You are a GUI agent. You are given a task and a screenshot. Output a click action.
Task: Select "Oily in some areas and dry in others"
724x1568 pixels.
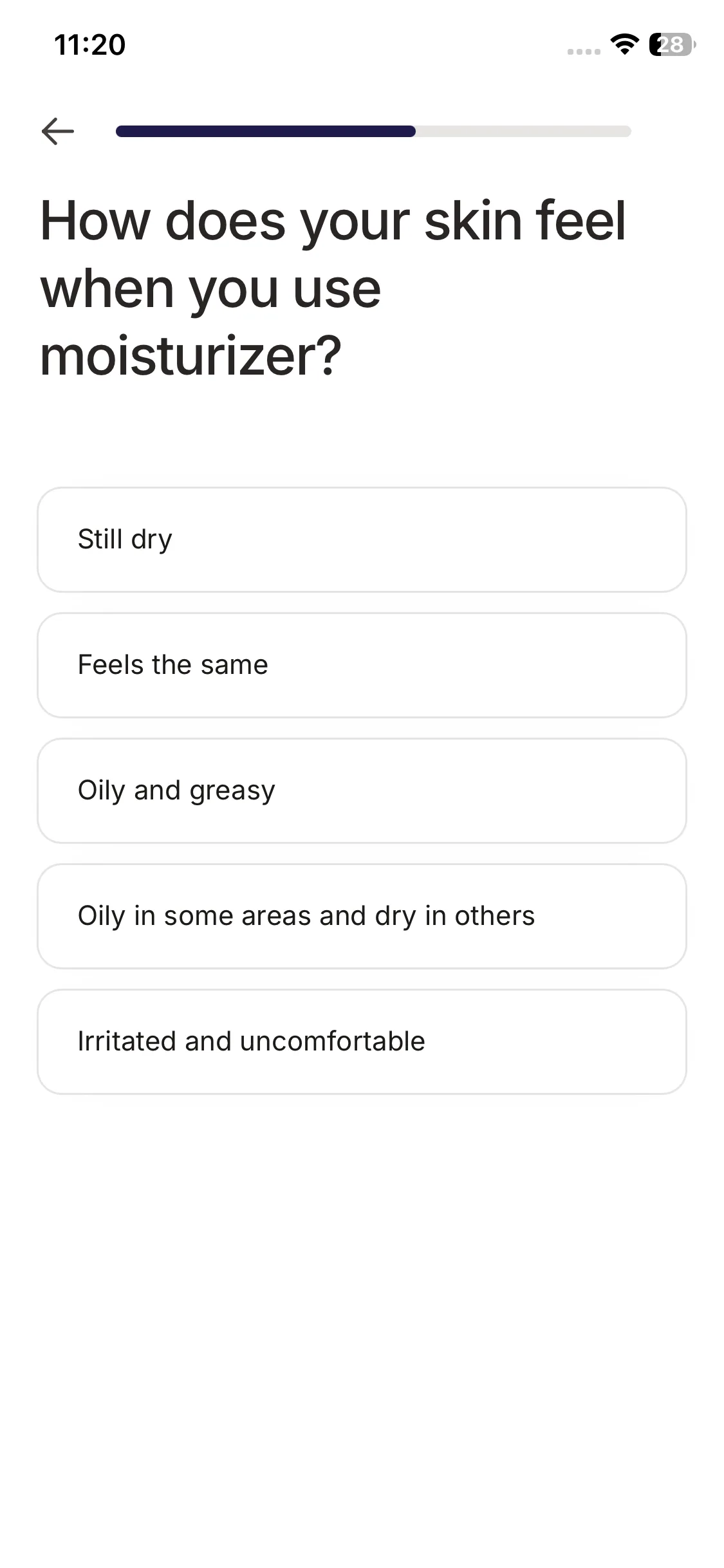point(362,916)
